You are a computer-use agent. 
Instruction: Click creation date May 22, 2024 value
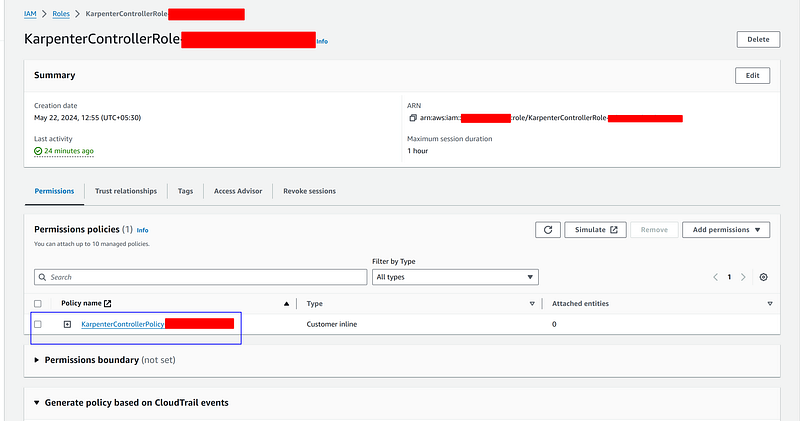pos(87,117)
